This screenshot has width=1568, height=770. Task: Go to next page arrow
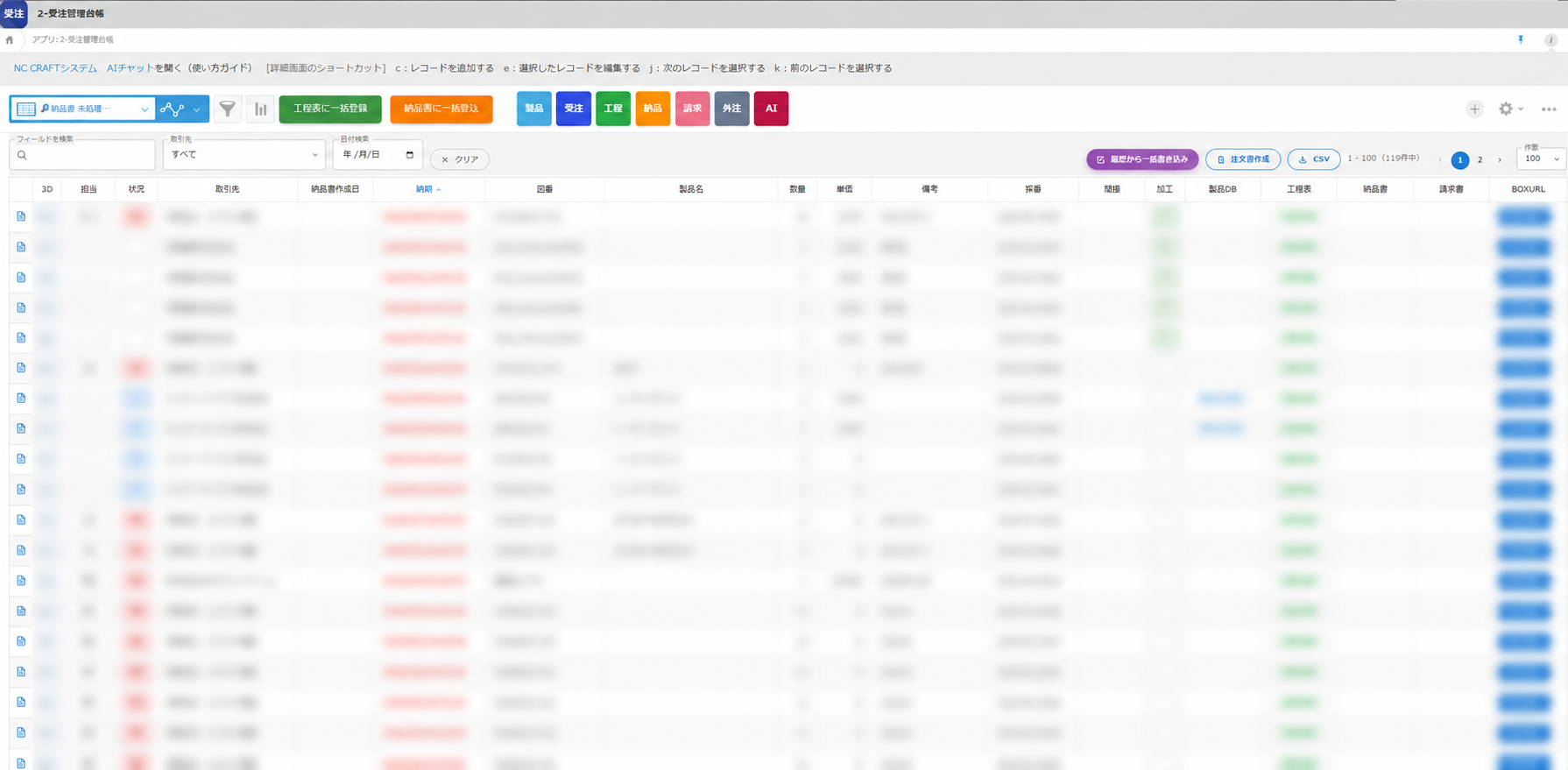point(1500,159)
